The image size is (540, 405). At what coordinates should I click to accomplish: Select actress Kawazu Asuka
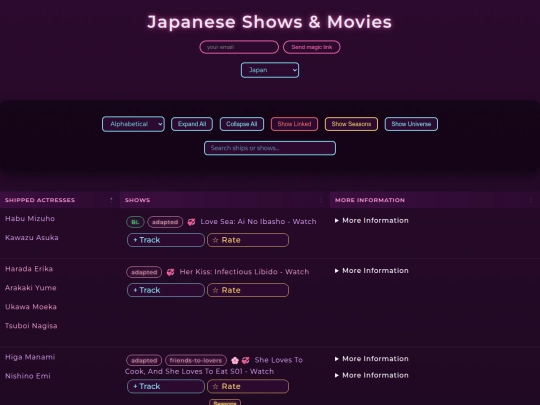click(x=32, y=238)
